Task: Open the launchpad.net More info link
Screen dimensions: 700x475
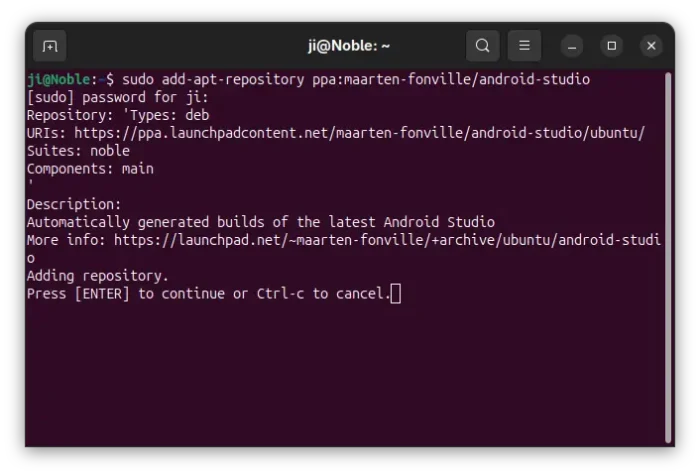Action: coord(387,240)
